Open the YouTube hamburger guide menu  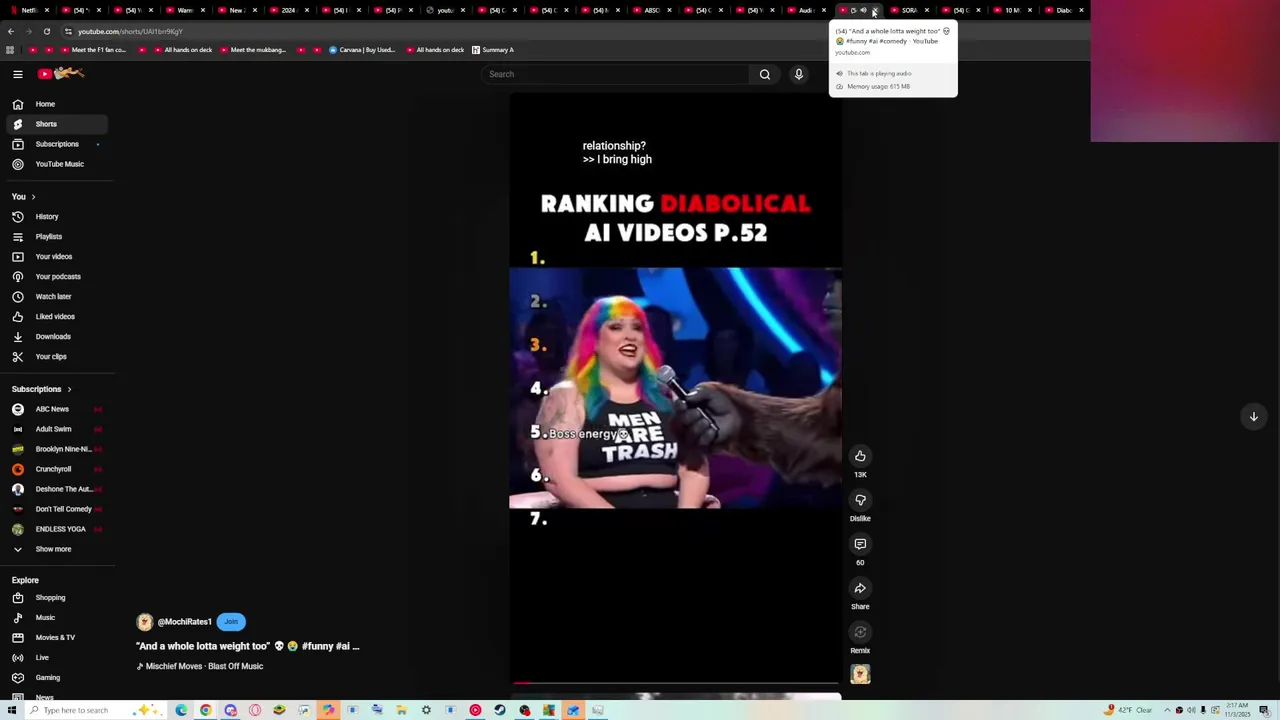pyautogui.click(x=17, y=74)
